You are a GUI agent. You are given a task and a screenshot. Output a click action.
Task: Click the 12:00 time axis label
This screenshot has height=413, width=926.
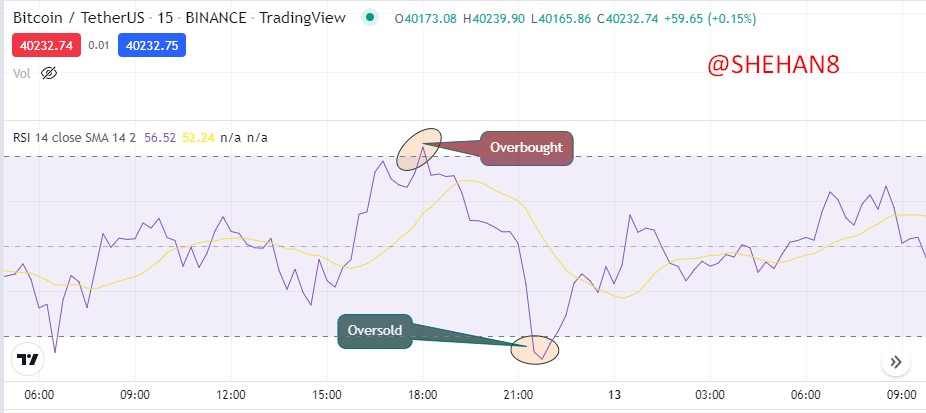click(x=231, y=394)
